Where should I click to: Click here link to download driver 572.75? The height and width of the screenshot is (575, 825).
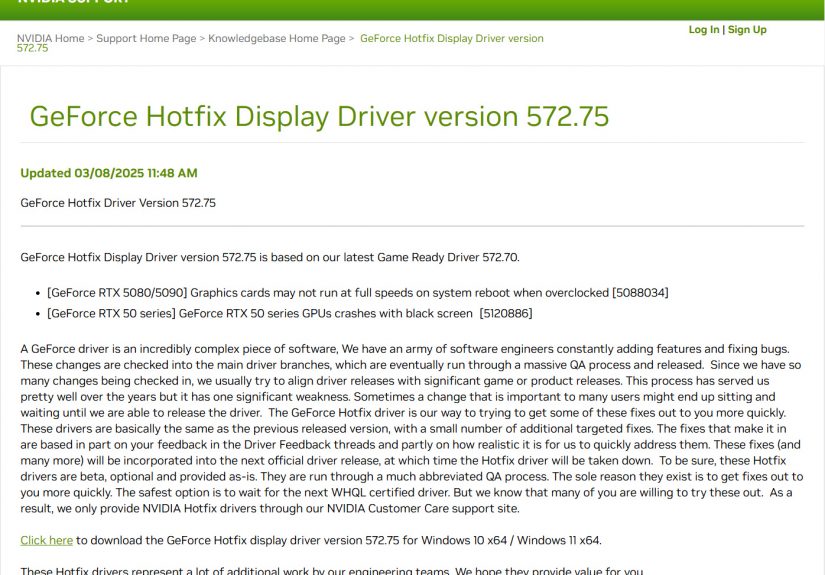tap(46, 540)
